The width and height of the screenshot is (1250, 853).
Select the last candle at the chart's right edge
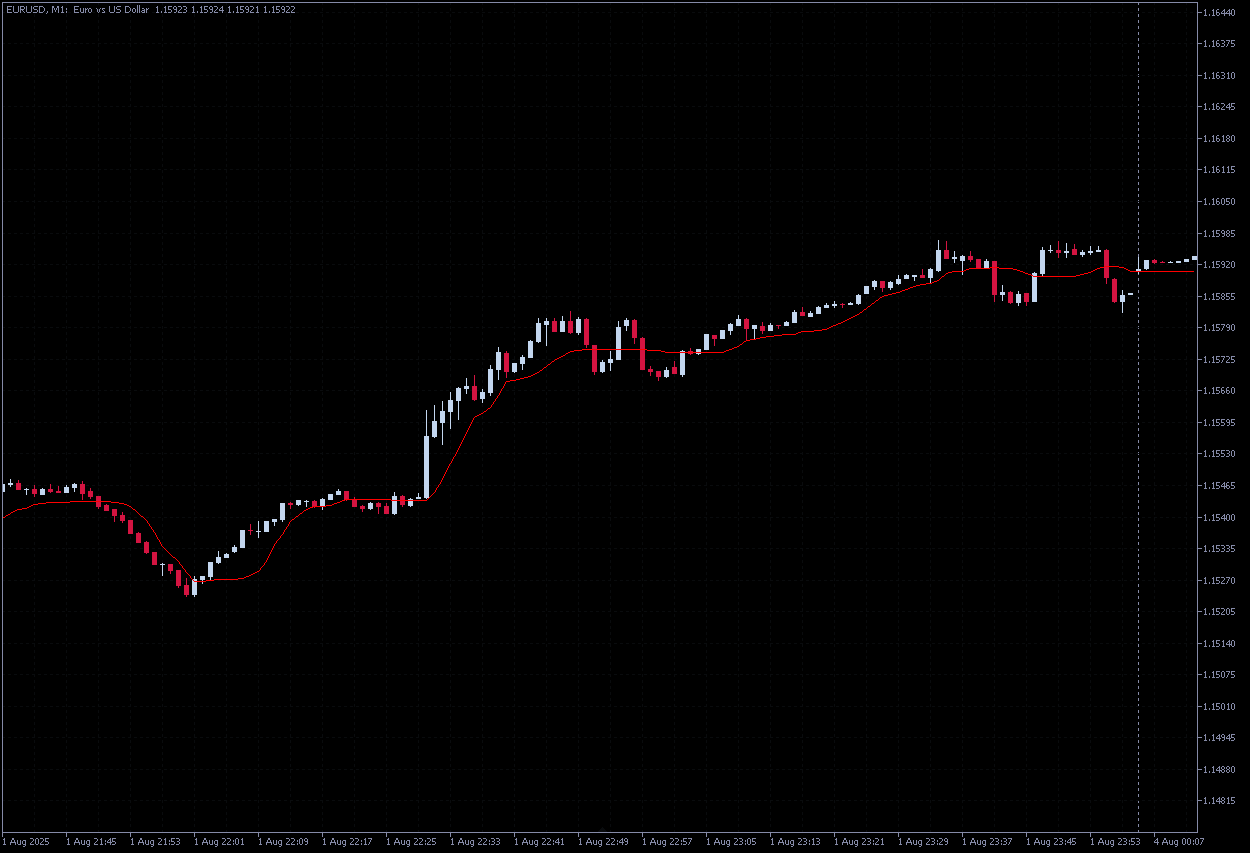(x=1194, y=258)
